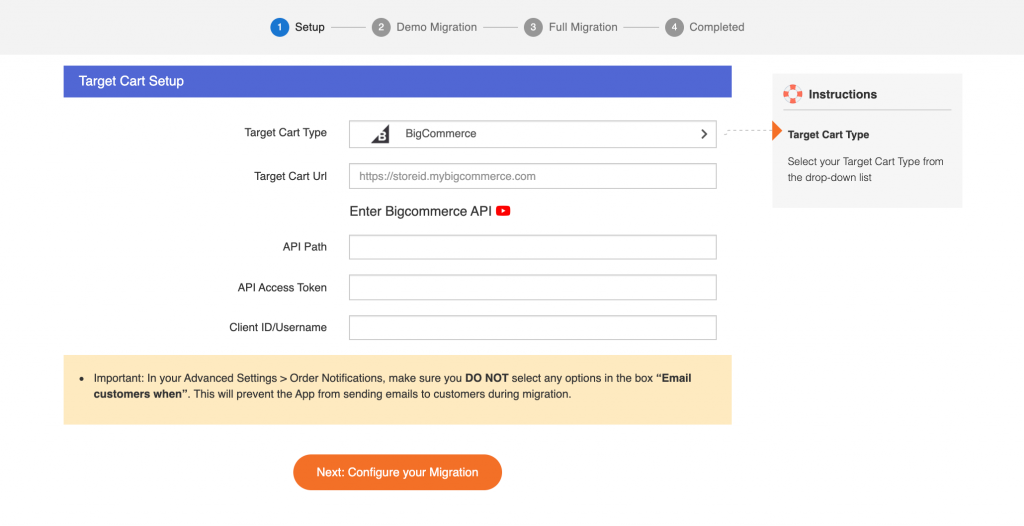Click the step 1 Setup circle
Screen dimensions: 1024x526
click(x=279, y=27)
